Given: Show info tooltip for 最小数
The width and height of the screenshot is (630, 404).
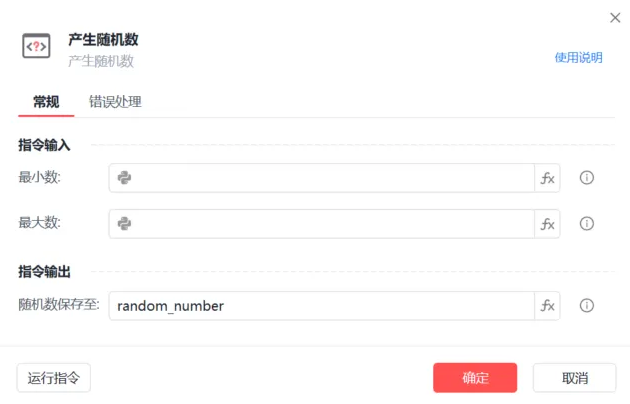Looking at the screenshot, I should coord(587,178).
